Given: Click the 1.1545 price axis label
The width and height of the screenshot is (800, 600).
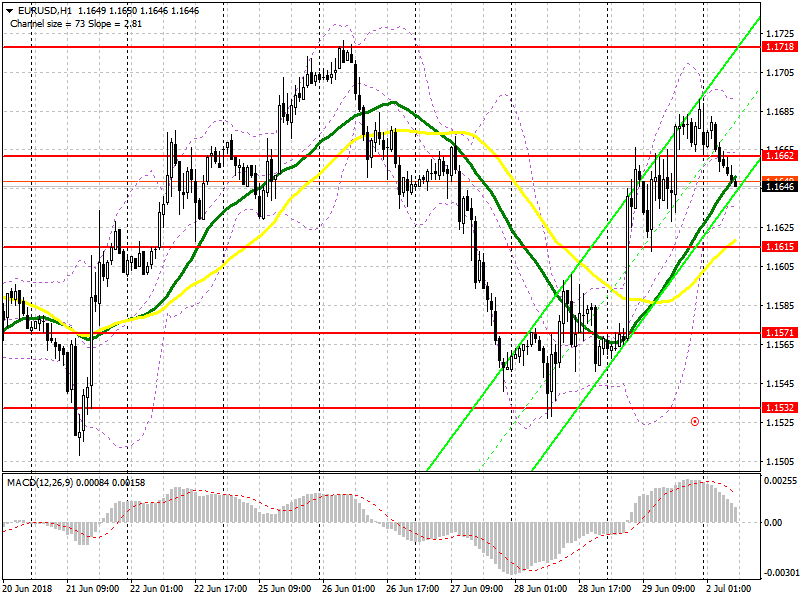Looking at the screenshot, I should click(x=780, y=383).
